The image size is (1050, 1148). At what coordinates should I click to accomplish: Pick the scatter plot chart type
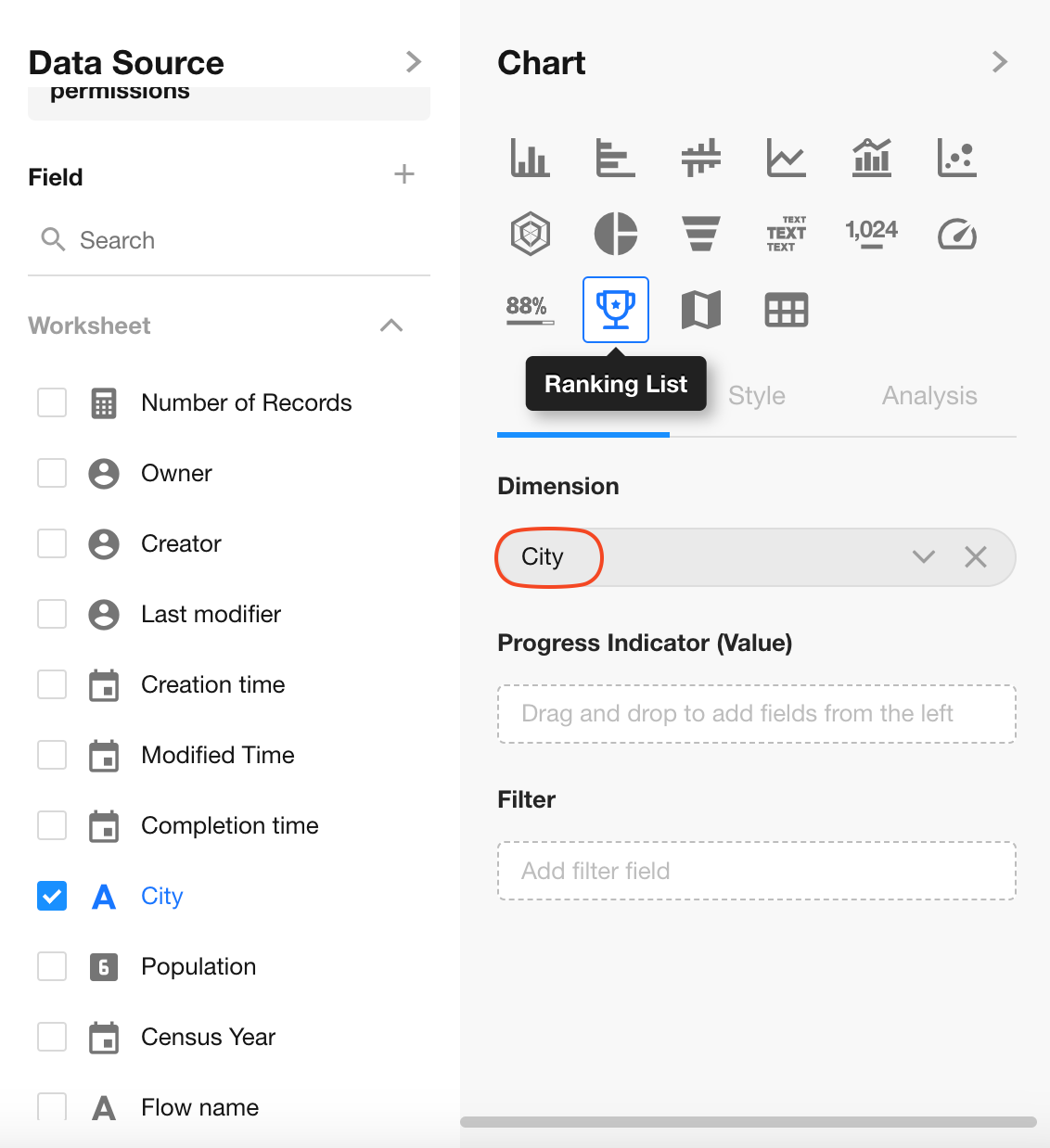pyautogui.click(x=956, y=157)
